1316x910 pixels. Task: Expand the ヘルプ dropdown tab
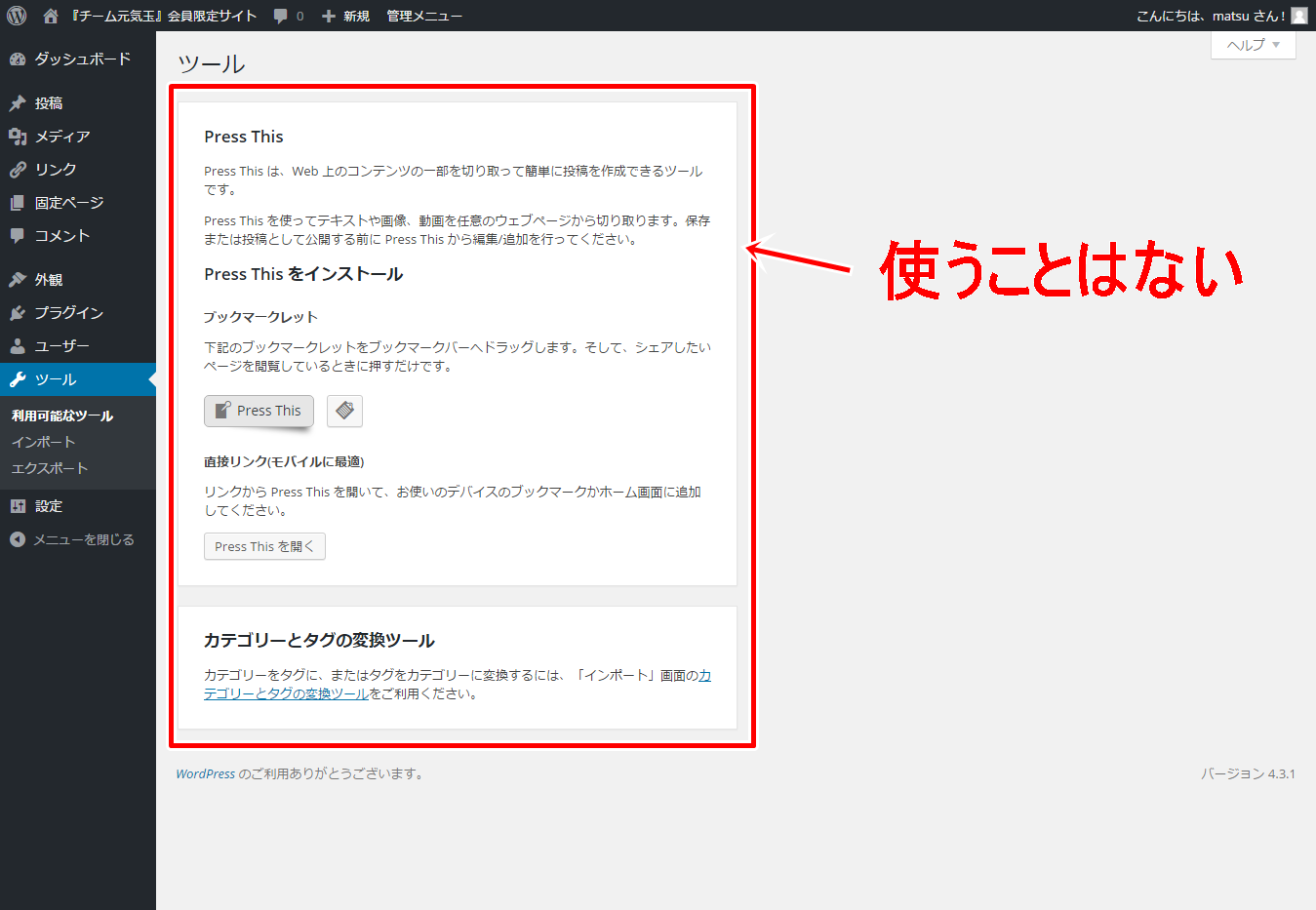(1254, 45)
